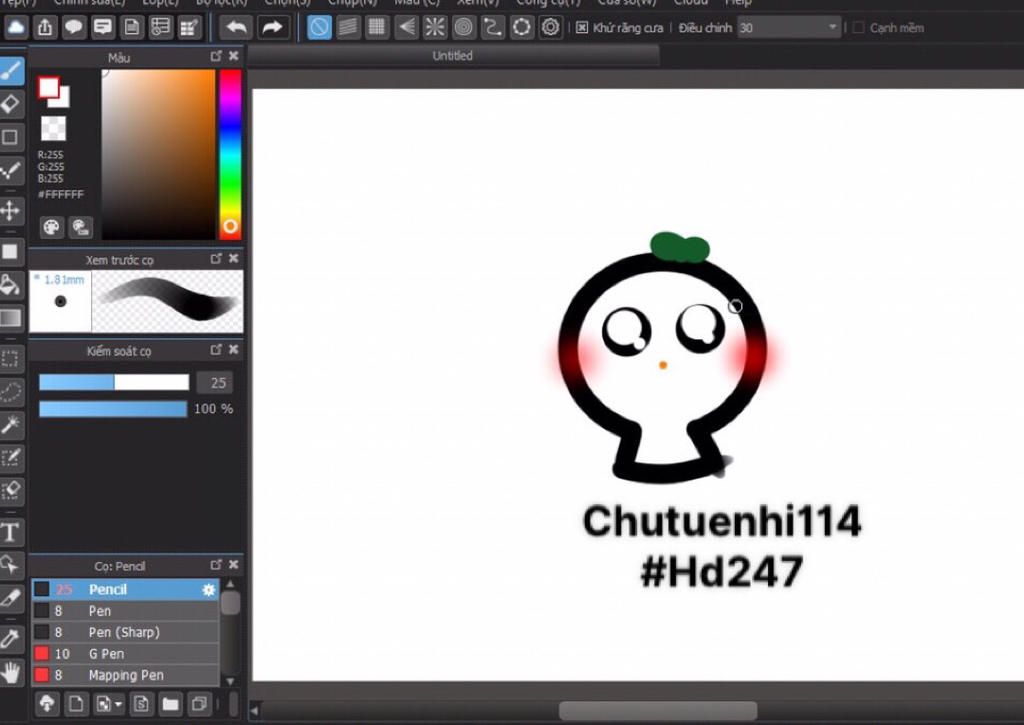Click the canvas horizontal scrollbar thumb

658,711
